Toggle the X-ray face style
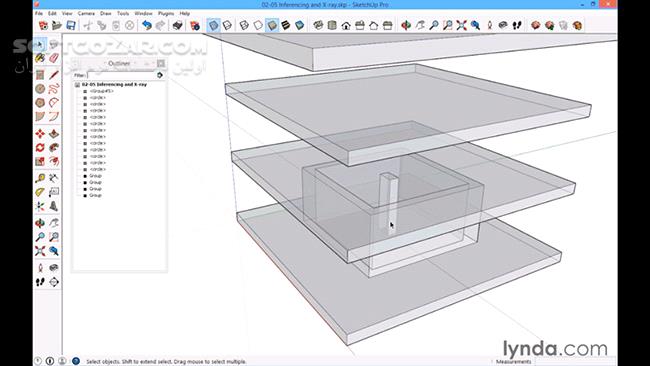Image resolution: width=650 pixels, height=366 pixels. (213, 25)
